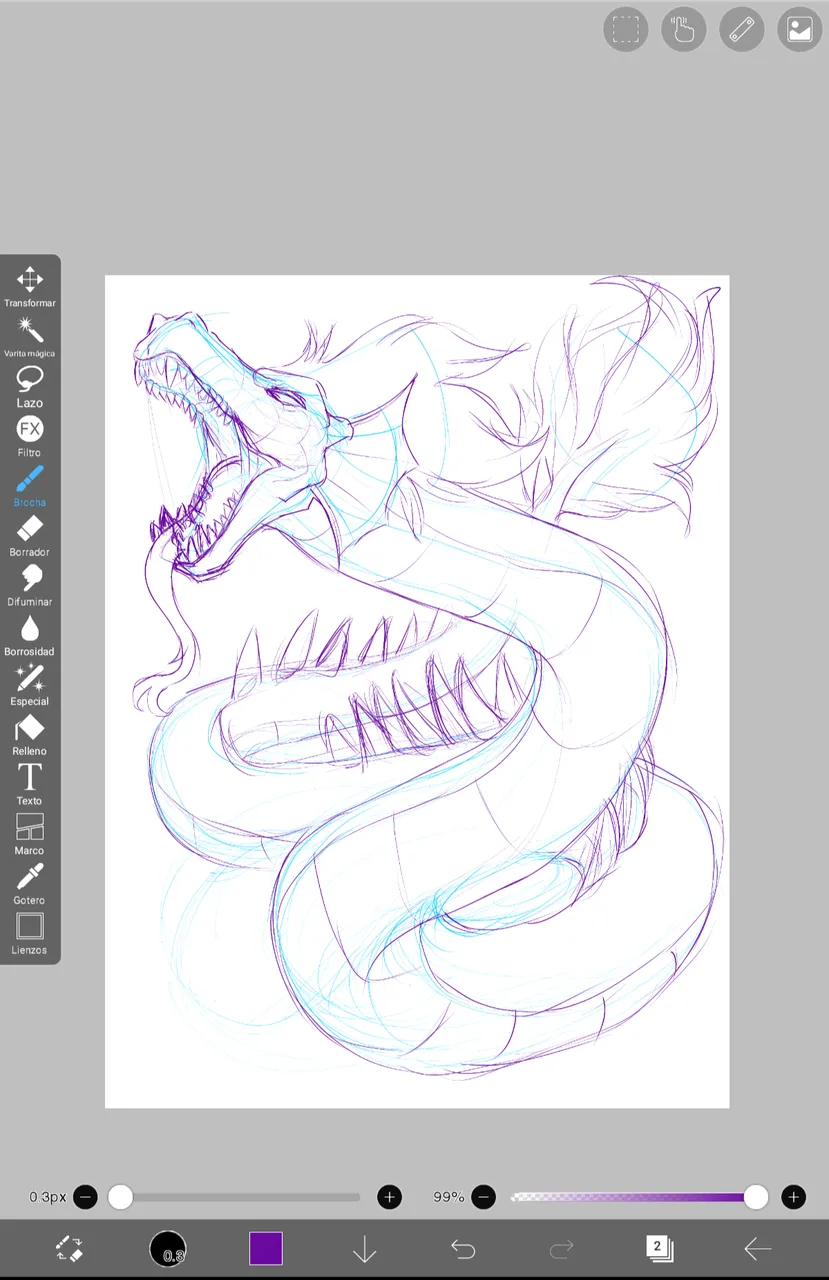The height and width of the screenshot is (1280, 829).
Task: Undo the last stroke
Action: pyautogui.click(x=463, y=1248)
